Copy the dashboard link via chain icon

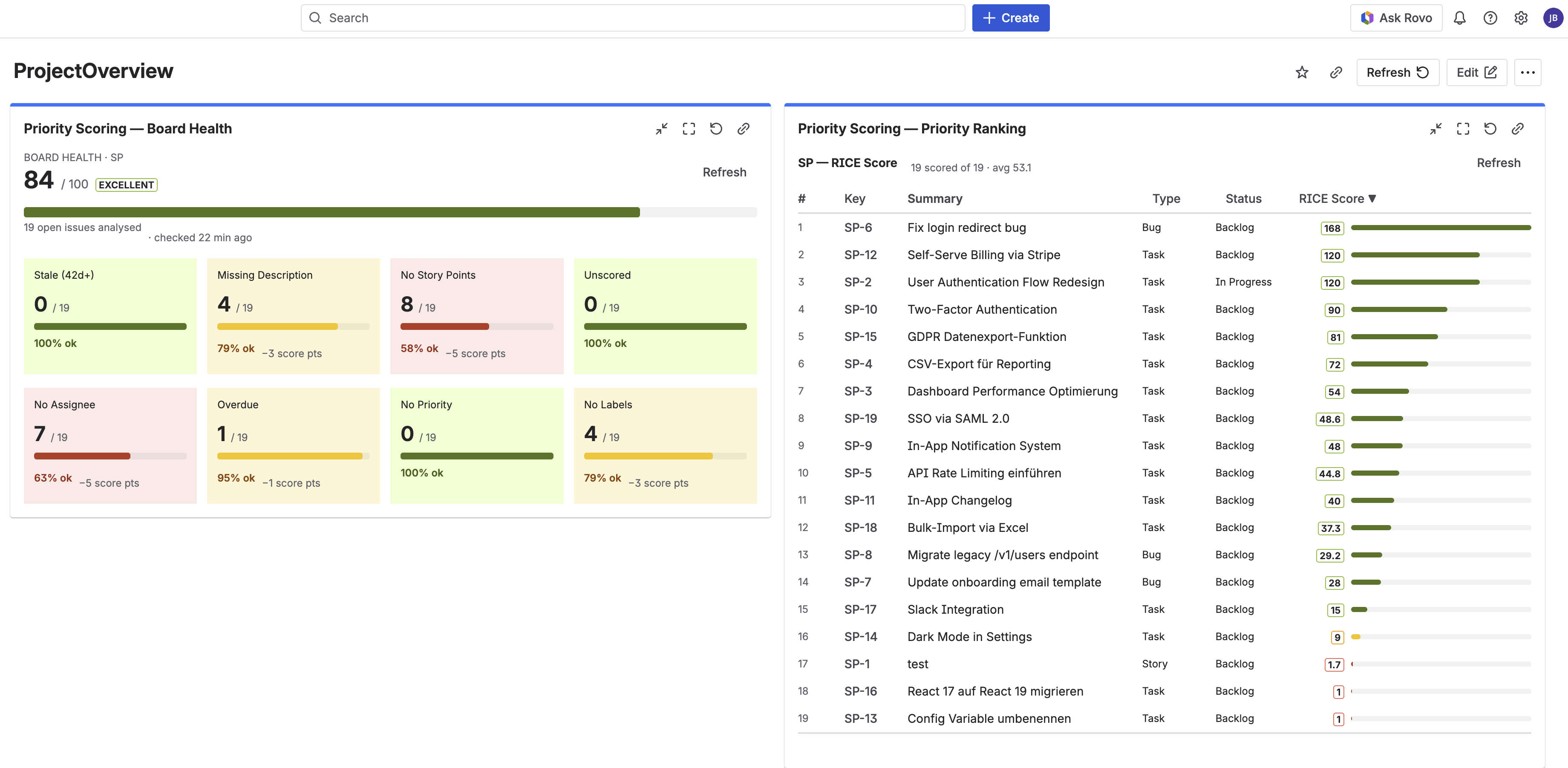coord(1336,72)
